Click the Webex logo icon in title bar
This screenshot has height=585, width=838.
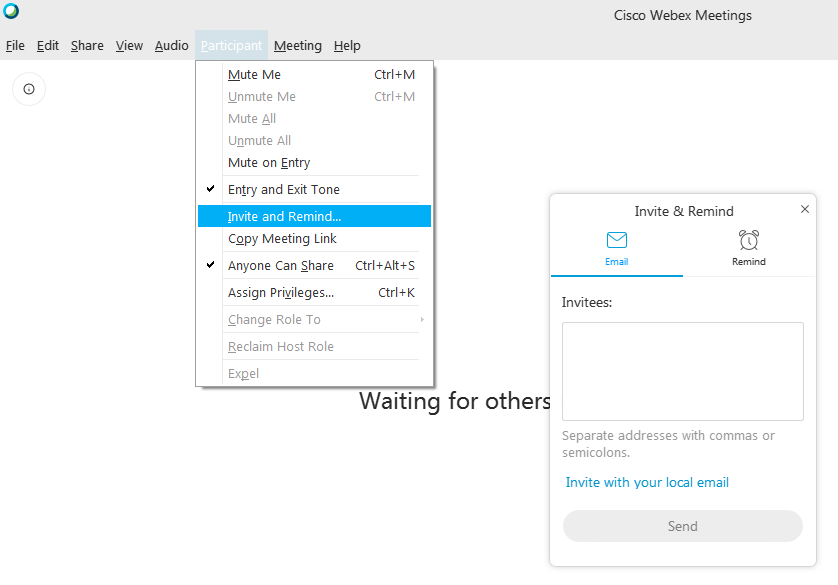pos(11,11)
